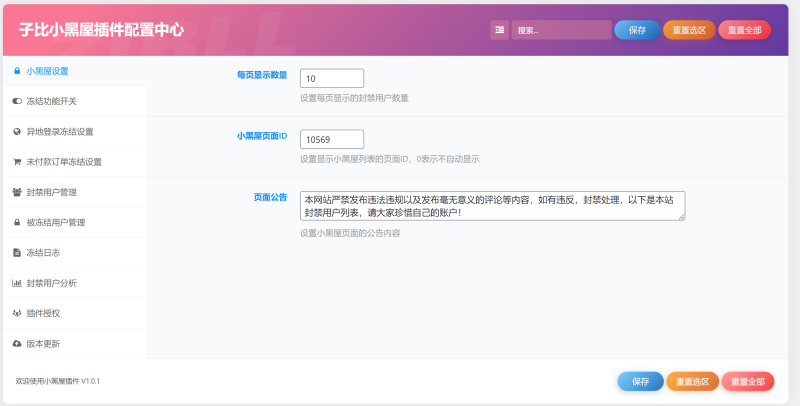The width and height of the screenshot is (800, 406).
Task: Click the 保存 button in the header
Action: click(x=637, y=30)
